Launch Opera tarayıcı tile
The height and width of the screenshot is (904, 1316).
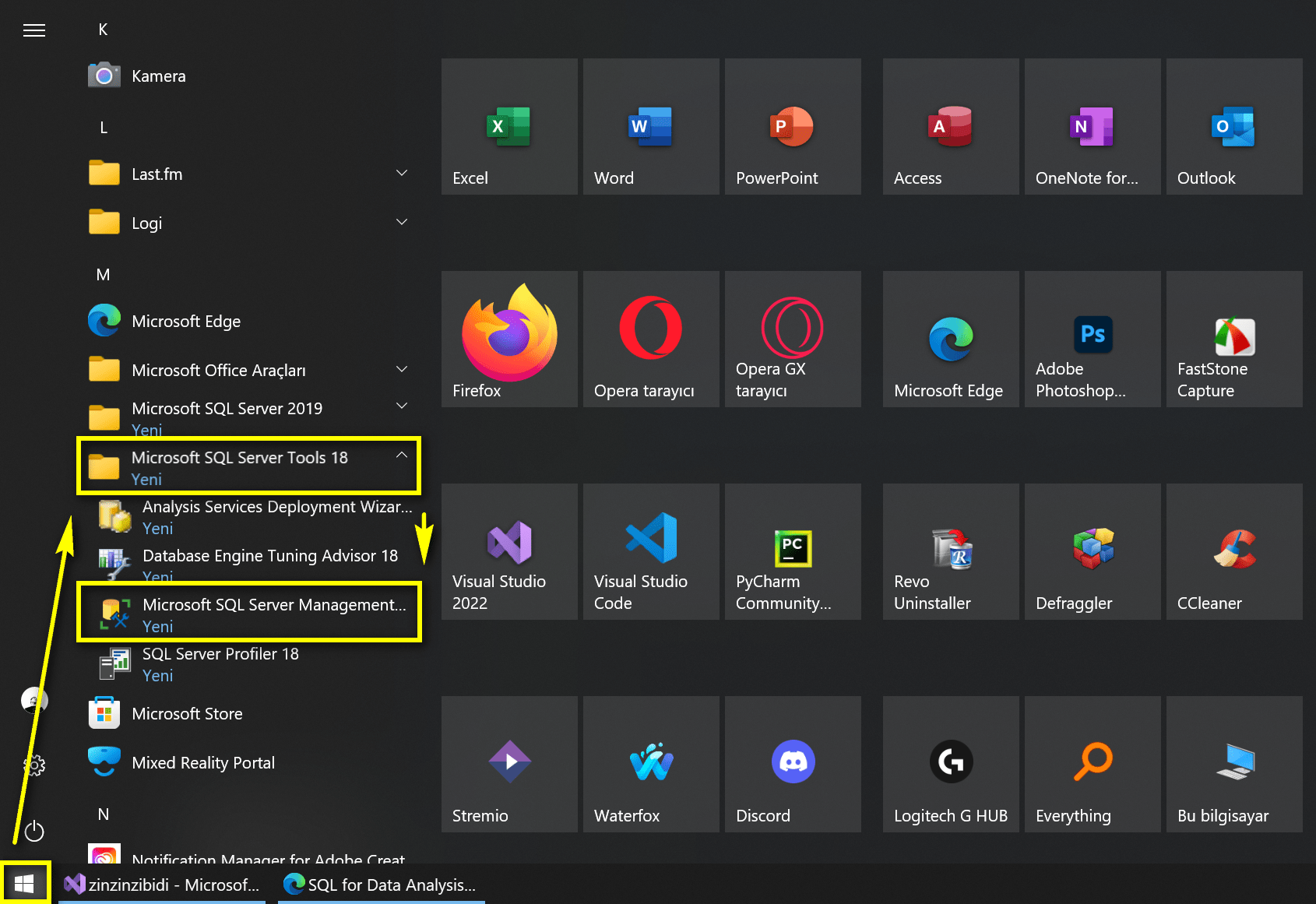click(651, 339)
